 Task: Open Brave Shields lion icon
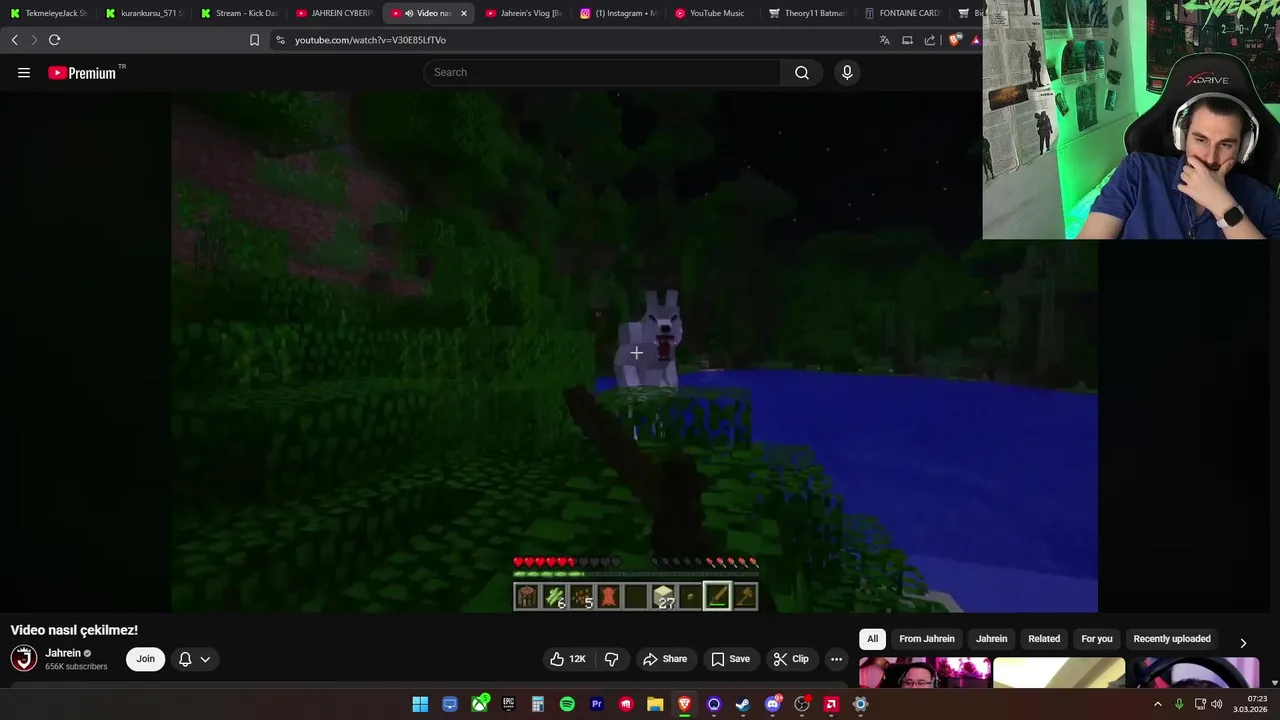[x=954, y=40]
